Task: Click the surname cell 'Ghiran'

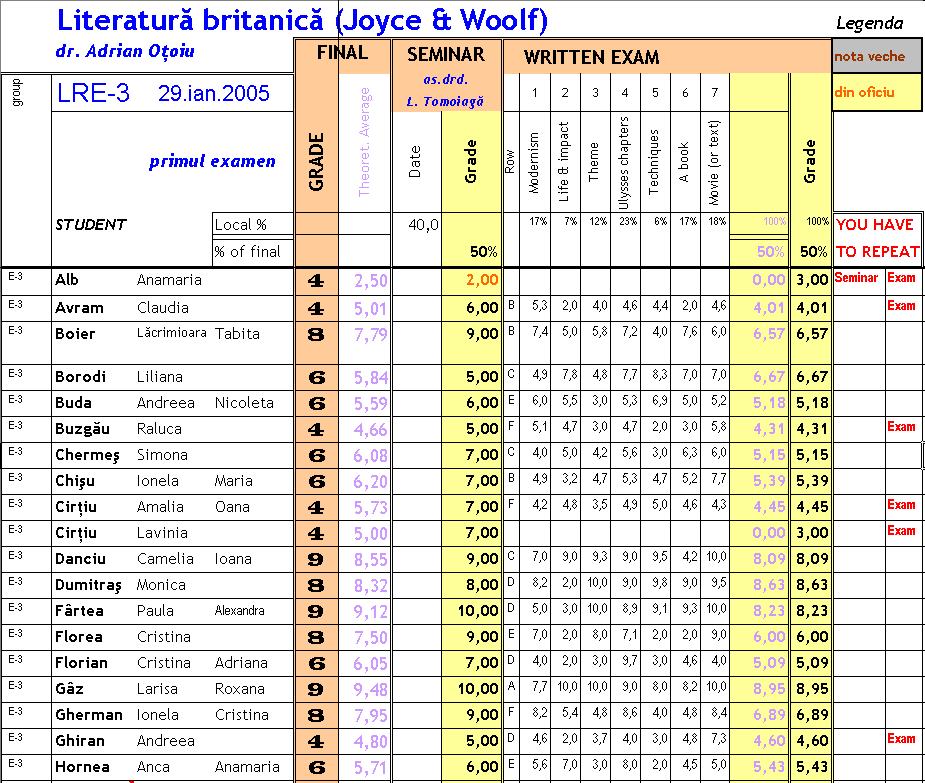Action: pyautogui.click(x=80, y=741)
